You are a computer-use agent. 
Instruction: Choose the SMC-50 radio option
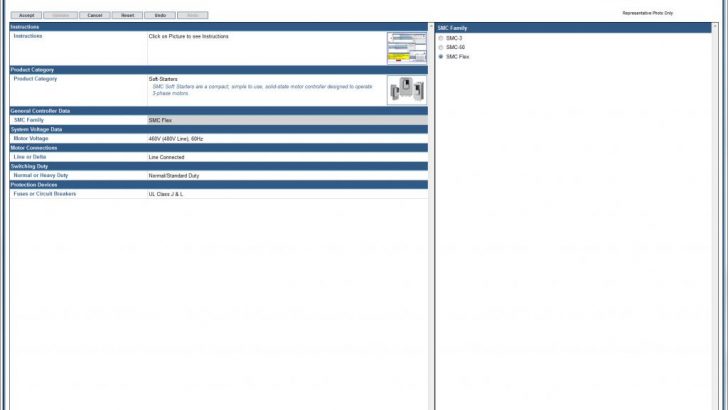point(441,47)
